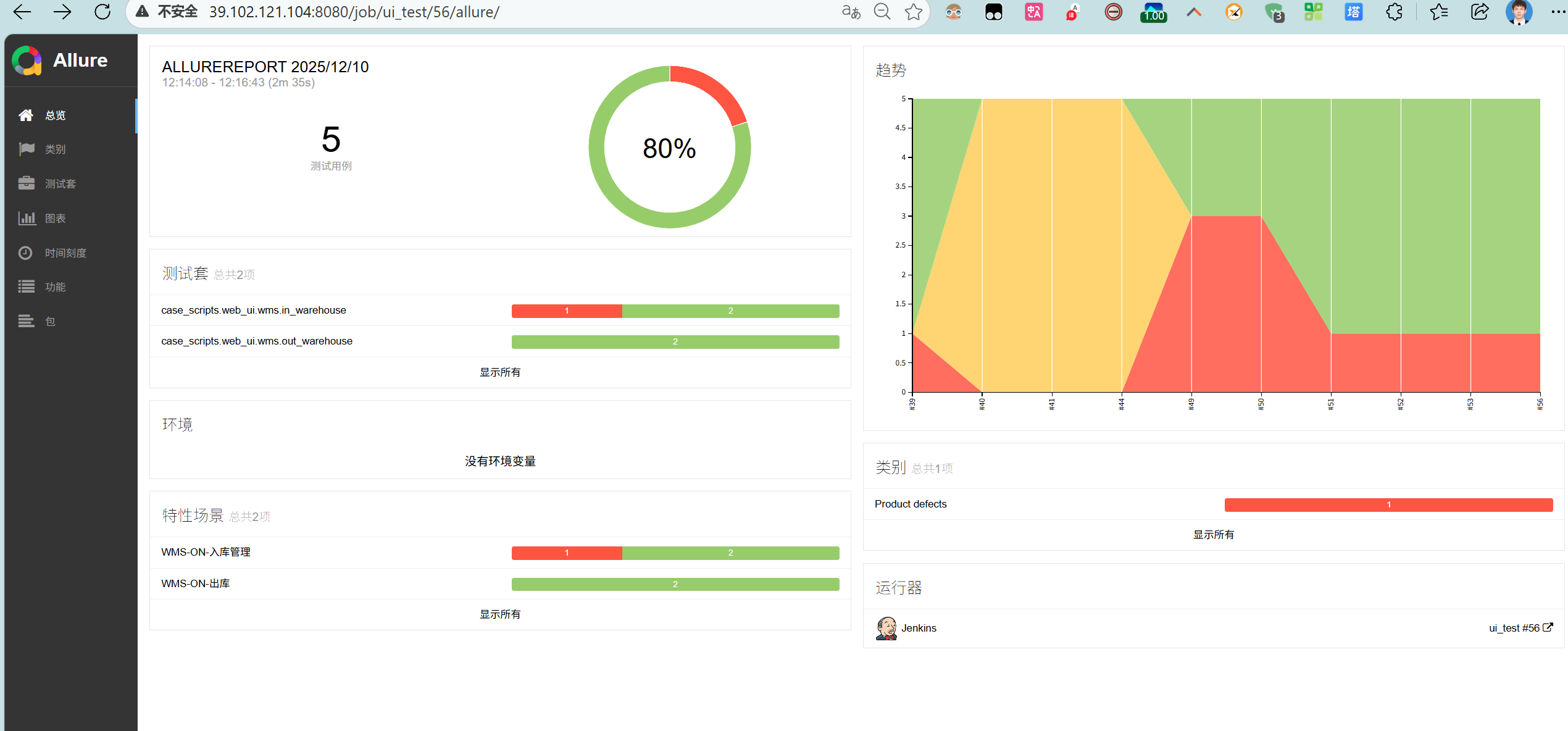Click the bookmark star in address bar
This screenshot has width=1568, height=731.
tap(914, 12)
